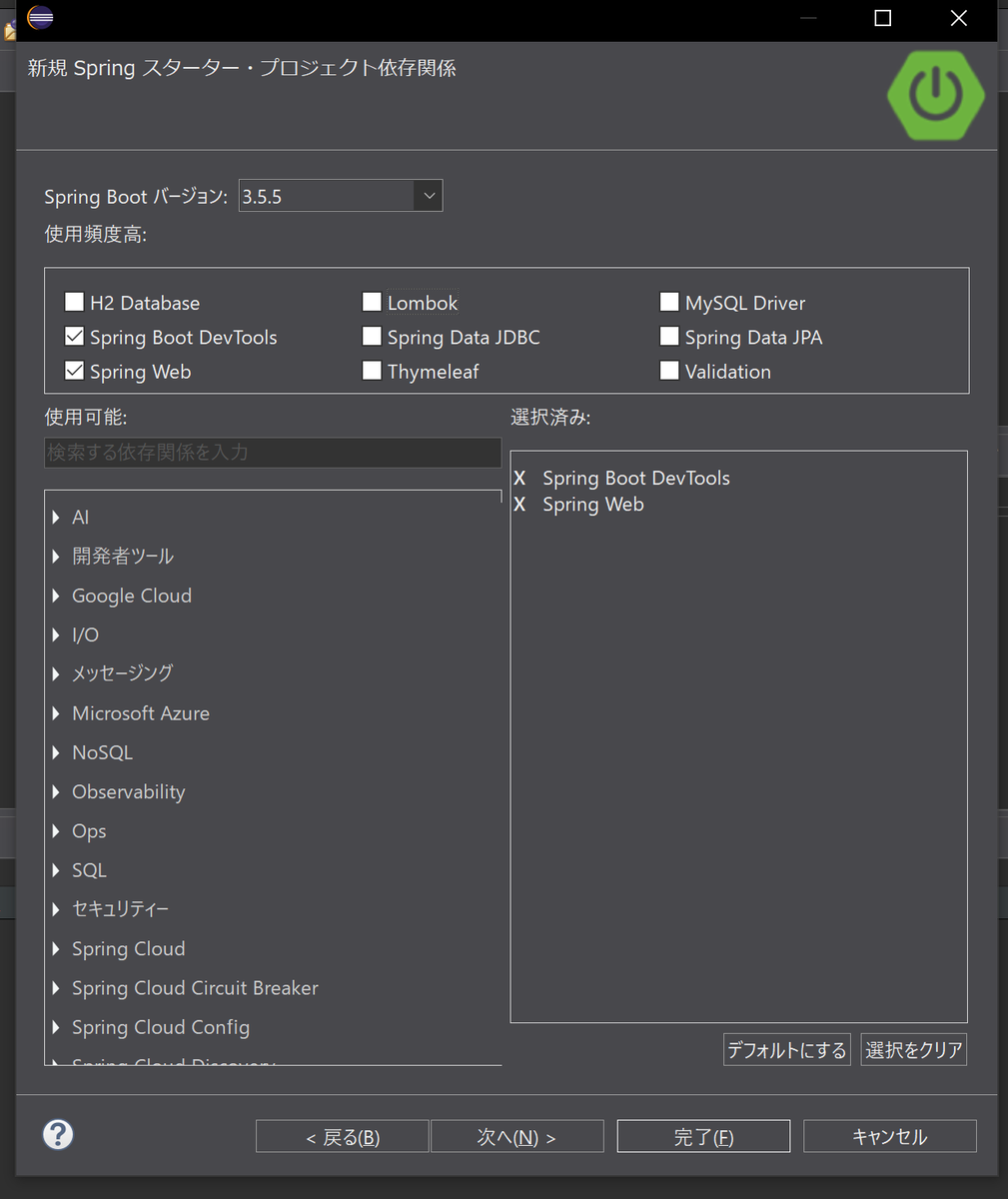Click the 戻る(B) back button
1008x1199 pixels.
tap(343, 1136)
